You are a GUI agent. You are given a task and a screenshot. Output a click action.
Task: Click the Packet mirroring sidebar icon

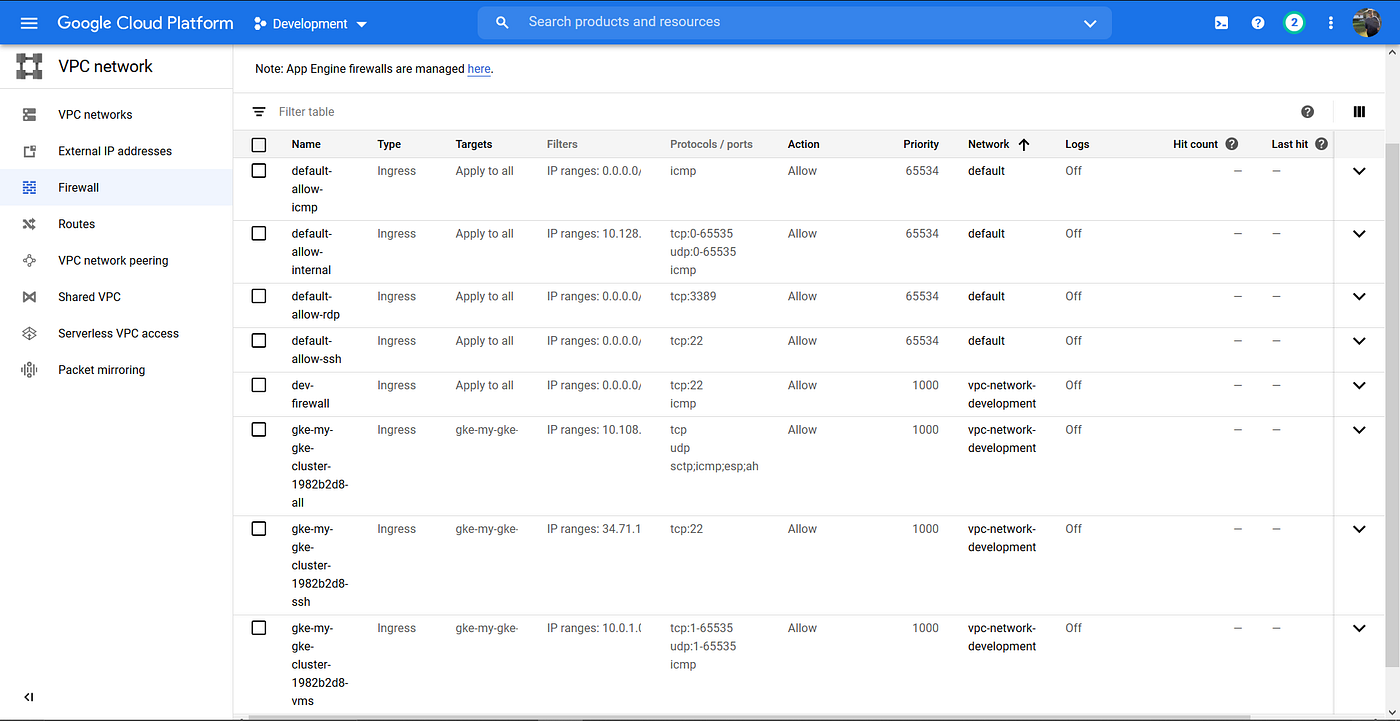point(29,370)
